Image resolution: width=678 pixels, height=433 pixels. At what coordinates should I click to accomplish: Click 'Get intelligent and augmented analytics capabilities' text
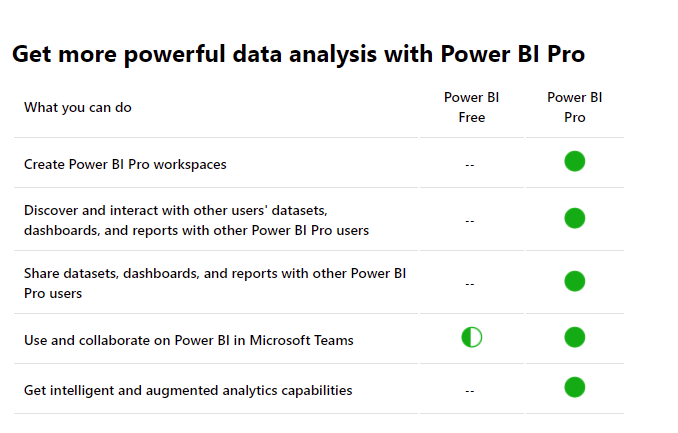(188, 391)
